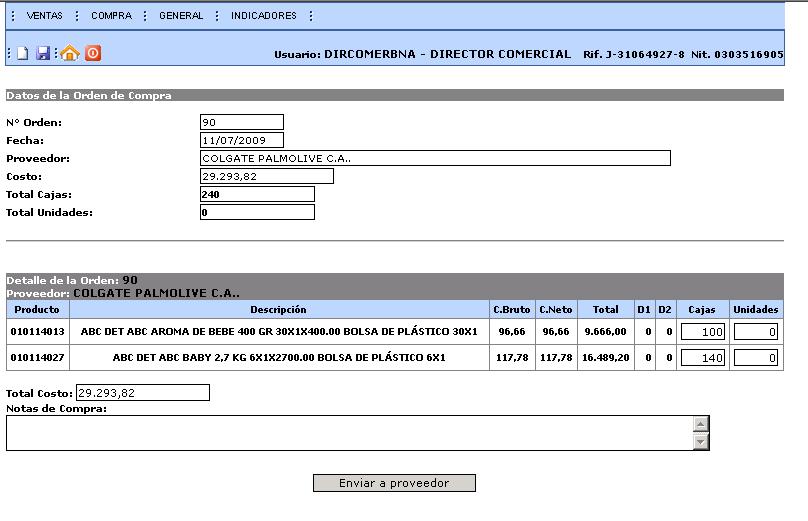Click the notes scrollbar up arrow
Screen dimensions: 808x521
[x=700, y=424]
